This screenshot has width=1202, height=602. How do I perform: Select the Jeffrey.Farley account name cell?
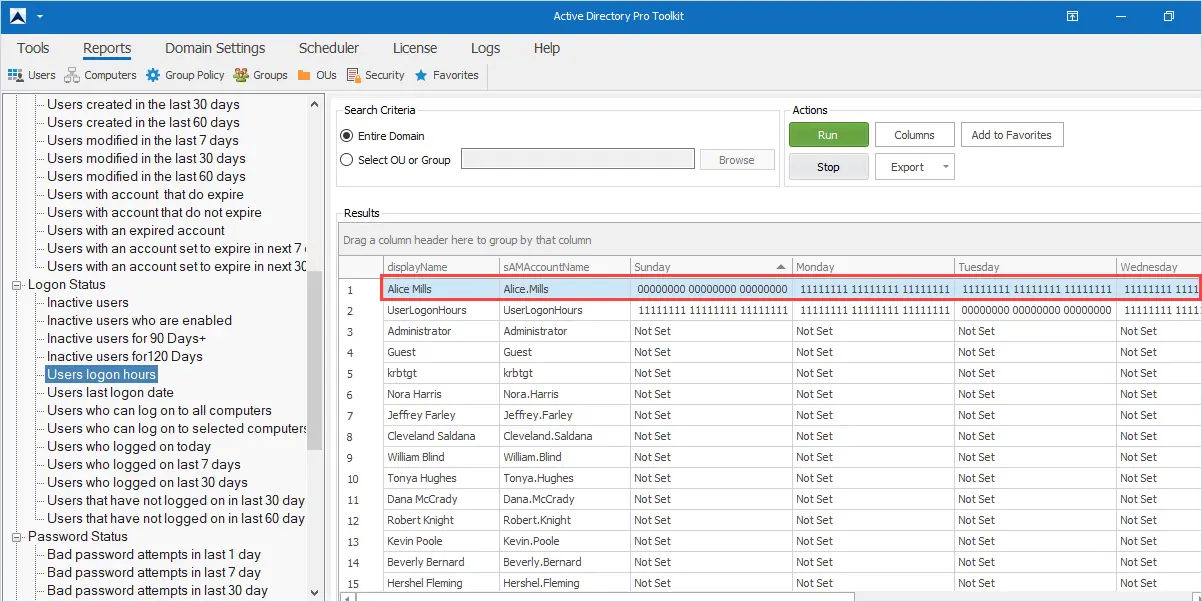point(565,415)
